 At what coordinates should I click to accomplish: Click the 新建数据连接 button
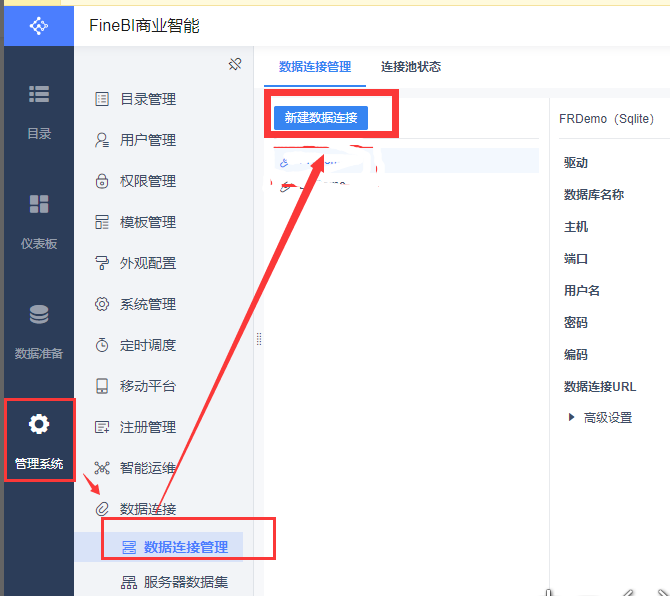pyautogui.click(x=321, y=117)
